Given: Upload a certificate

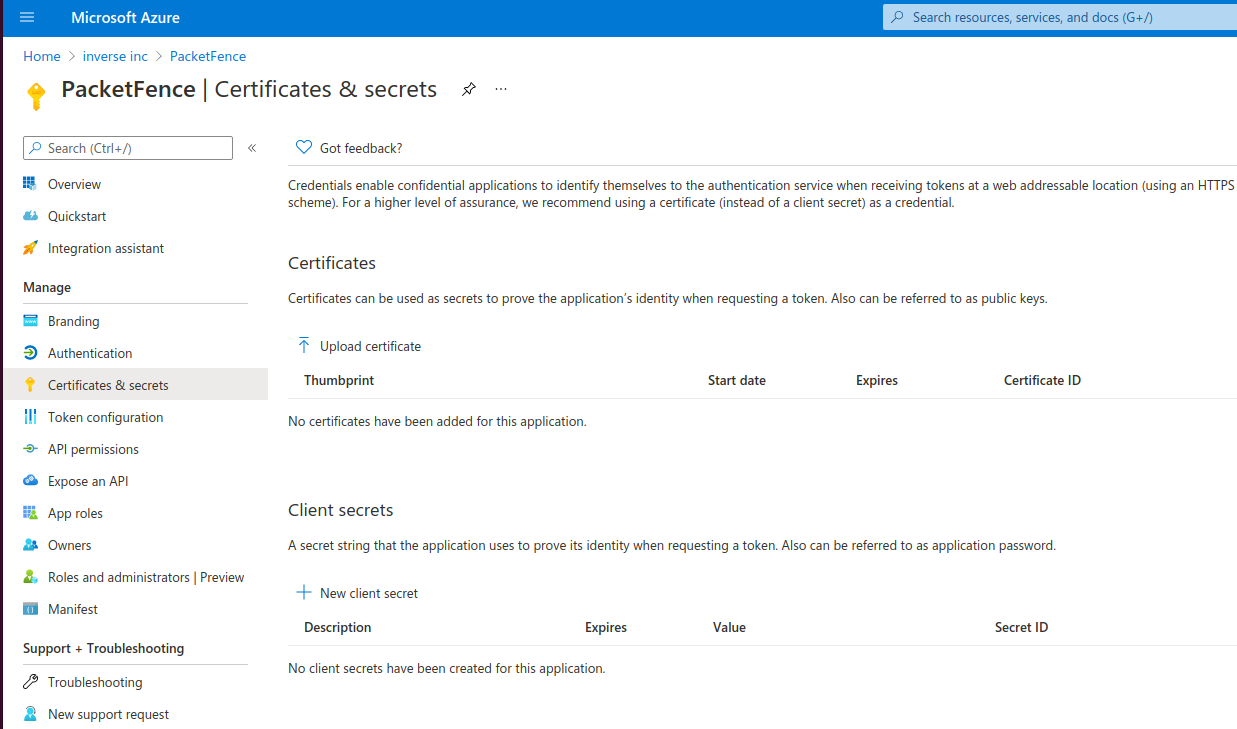Looking at the screenshot, I should coord(358,346).
